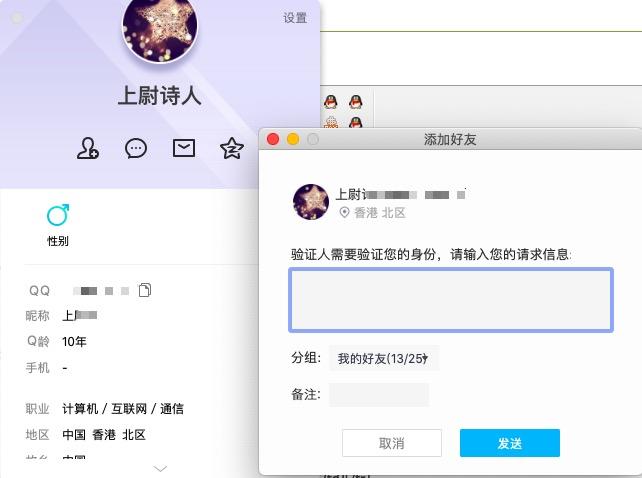Click the 添加好友 window title
Image resolution: width=642 pixels, height=478 pixels.
pos(450,139)
